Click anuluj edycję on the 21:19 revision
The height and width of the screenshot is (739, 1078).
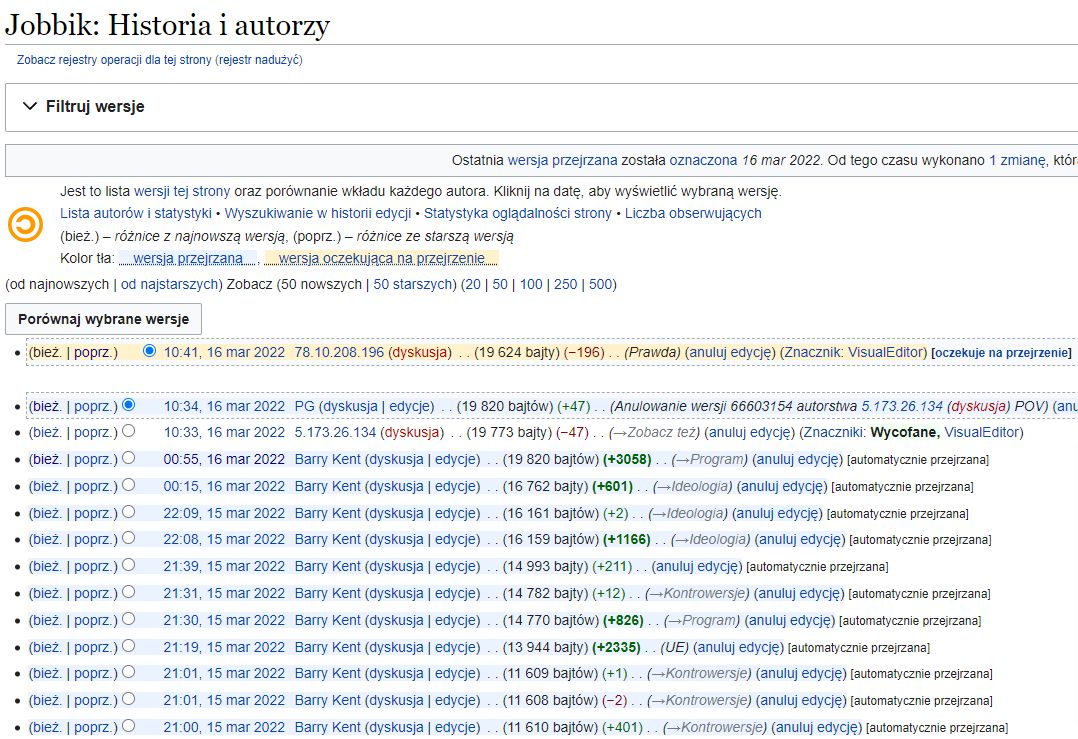[738, 648]
